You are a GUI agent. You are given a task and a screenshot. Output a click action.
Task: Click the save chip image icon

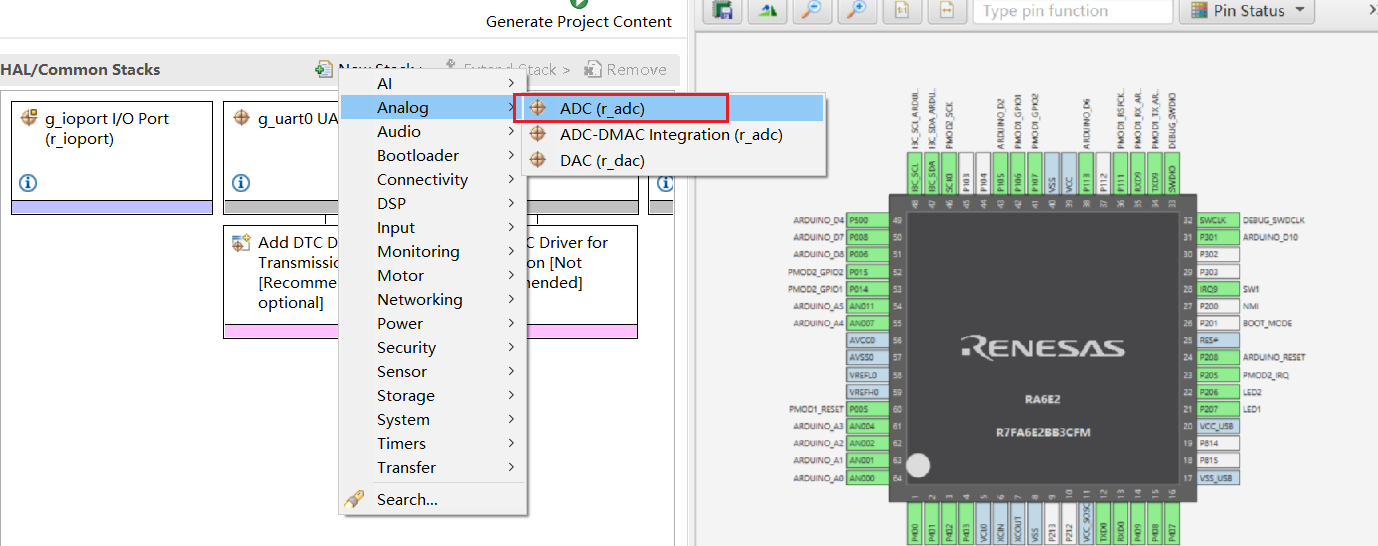[x=722, y=11]
